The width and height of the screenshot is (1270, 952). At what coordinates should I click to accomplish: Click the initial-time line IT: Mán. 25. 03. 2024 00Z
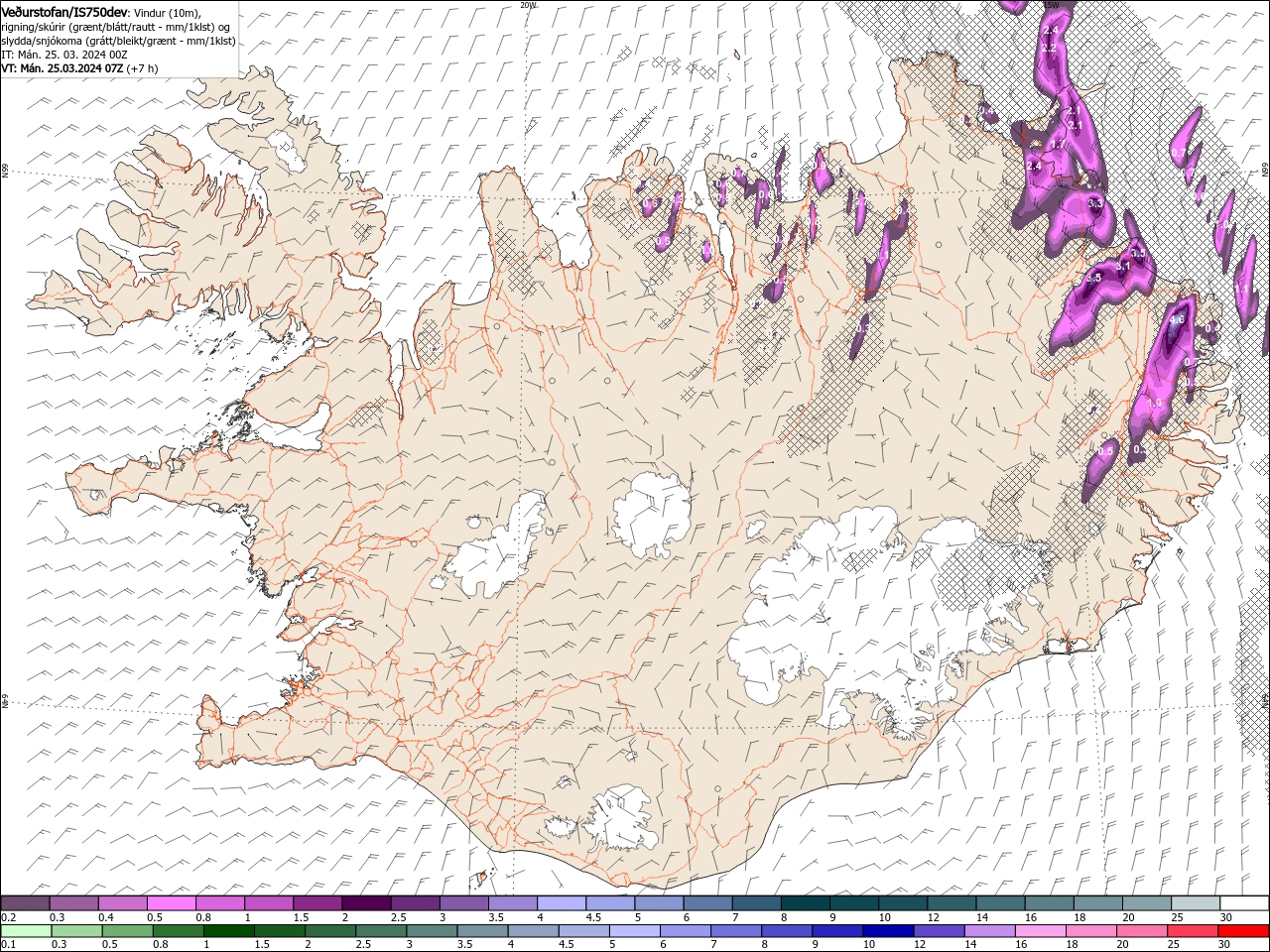pos(66,55)
